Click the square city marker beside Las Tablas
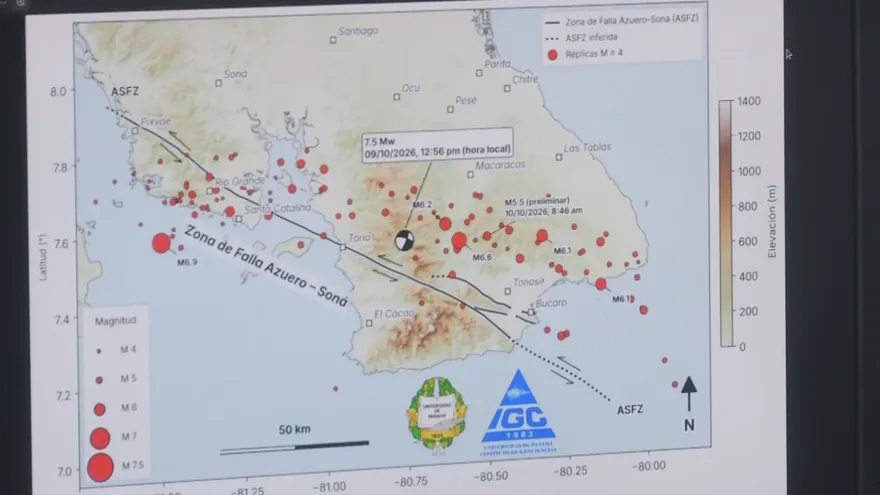 tap(558, 158)
